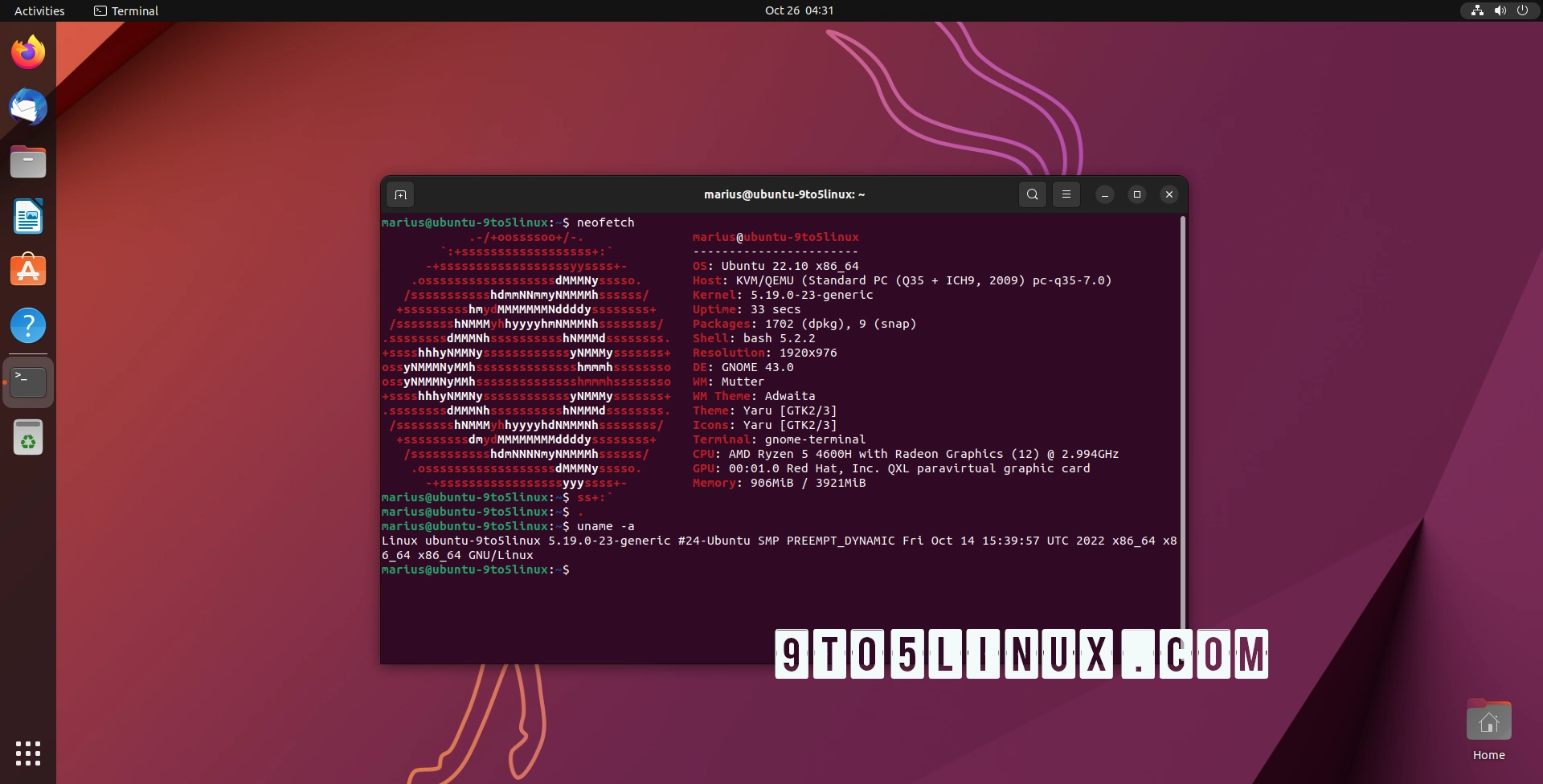Image resolution: width=1543 pixels, height=784 pixels.
Task: Open the Terminal hamburger menu
Action: [1066, 194]
